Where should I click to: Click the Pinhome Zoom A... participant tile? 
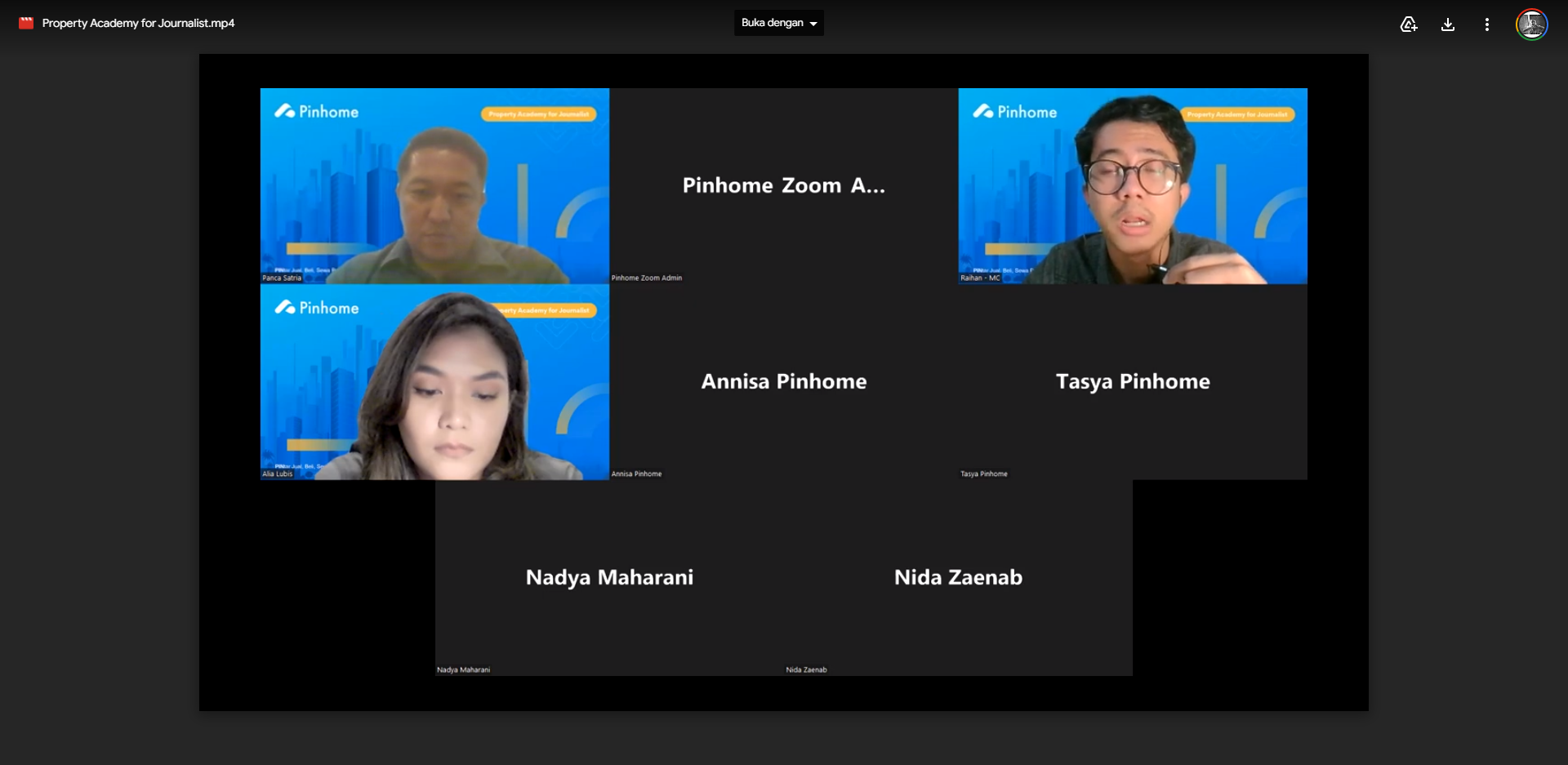coord(784,186)
